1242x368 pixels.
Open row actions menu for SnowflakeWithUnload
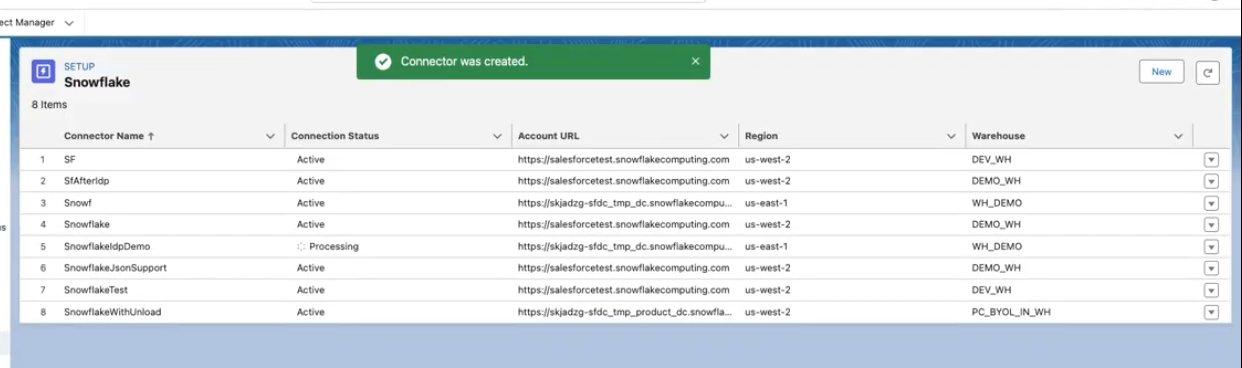(x=1211, y=312)
